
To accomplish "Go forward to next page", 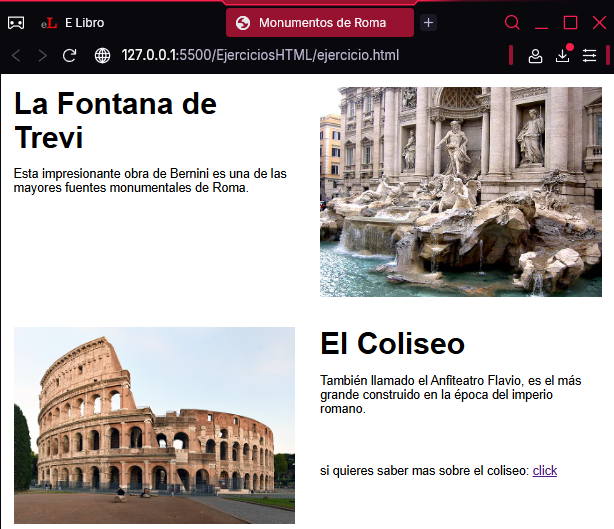I will coord(42,56).
